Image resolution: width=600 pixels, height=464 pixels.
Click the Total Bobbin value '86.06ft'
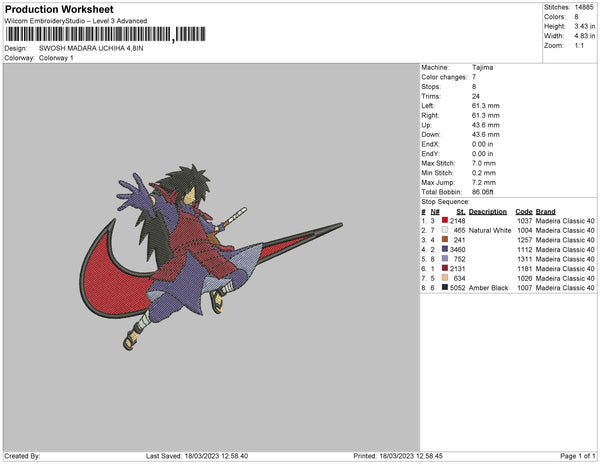tap(483, 192)
